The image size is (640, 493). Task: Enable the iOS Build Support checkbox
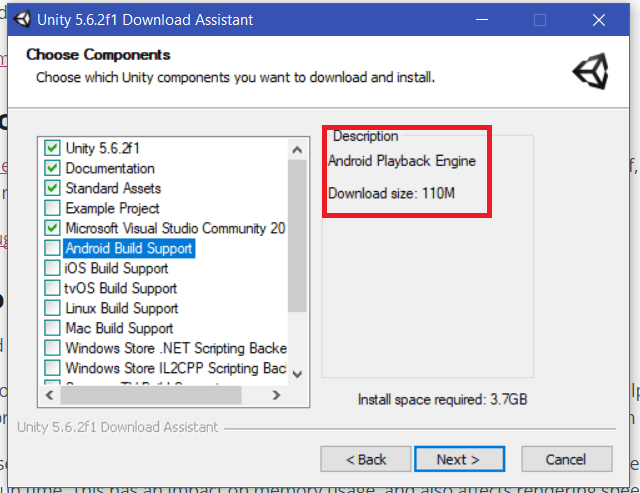point(52,268)
